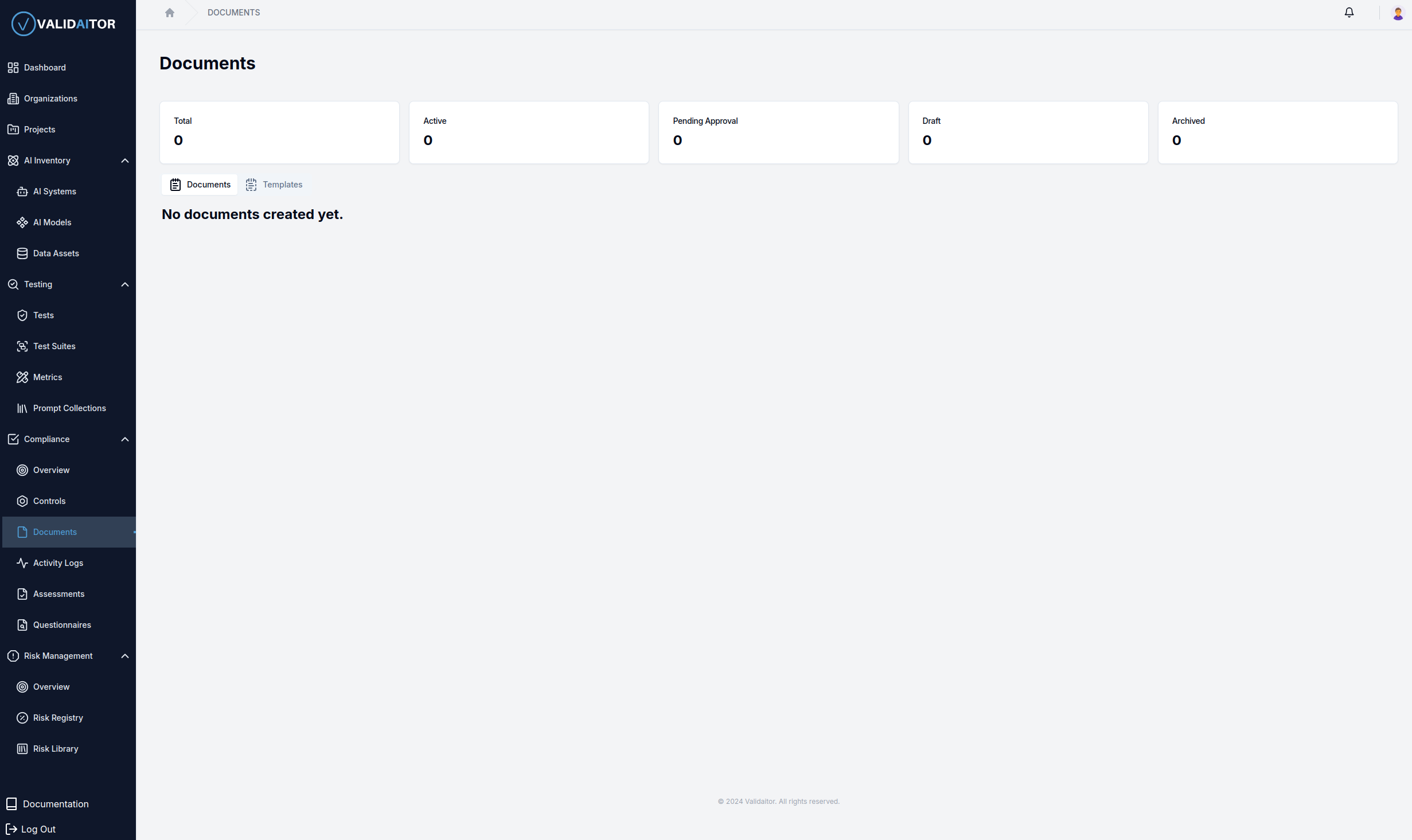Open the Risk Registry page

(57, 717)
